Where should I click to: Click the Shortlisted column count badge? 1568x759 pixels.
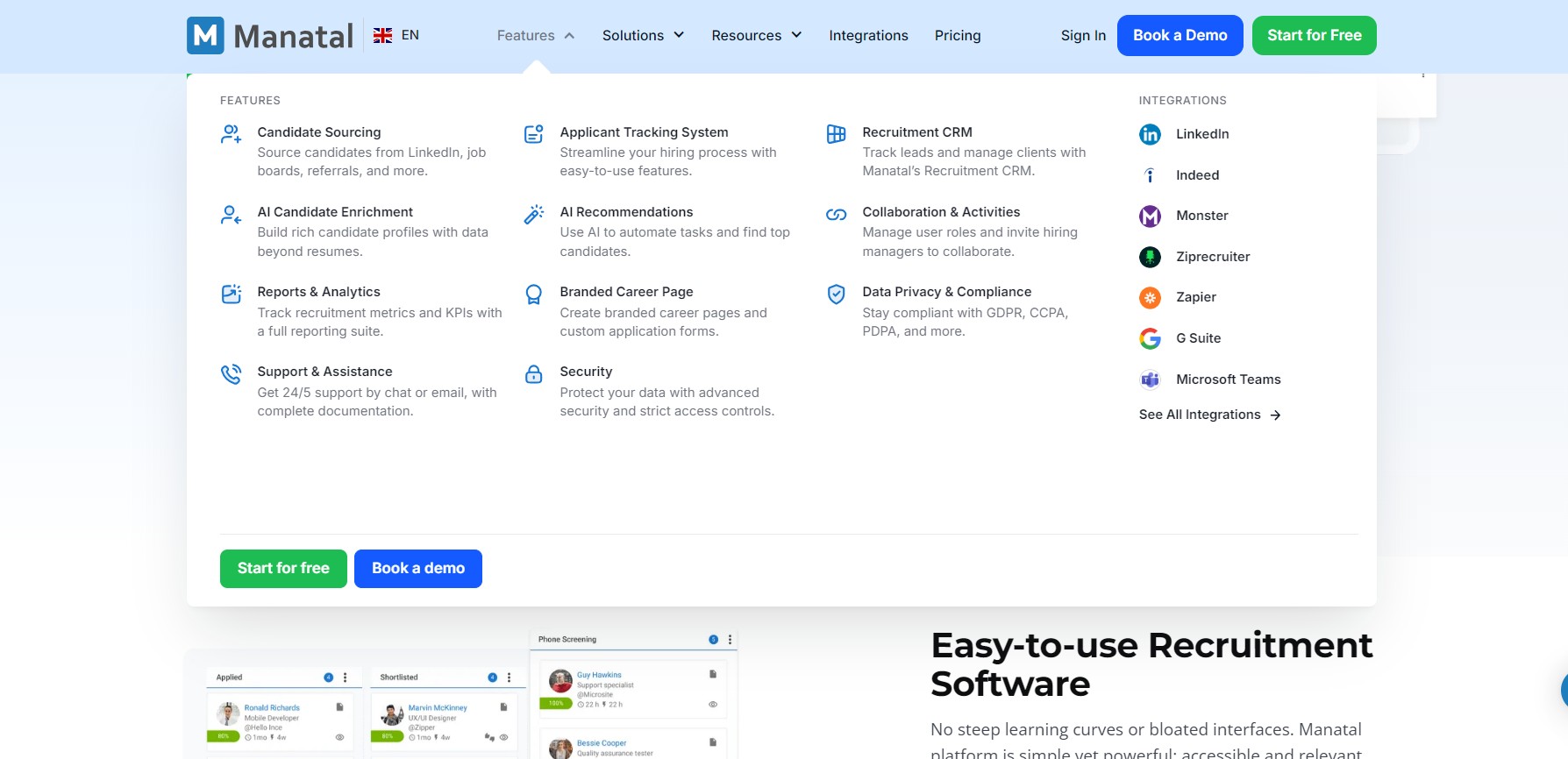(x=492, y=677)
